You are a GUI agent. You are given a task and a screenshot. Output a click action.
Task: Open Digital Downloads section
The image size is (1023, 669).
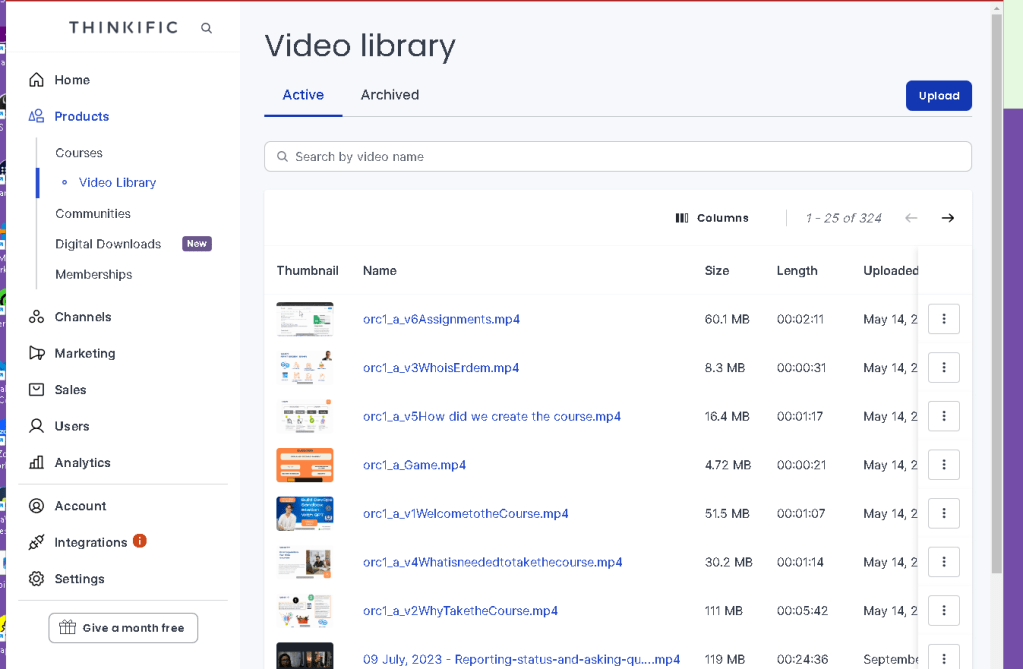[108, 244]
